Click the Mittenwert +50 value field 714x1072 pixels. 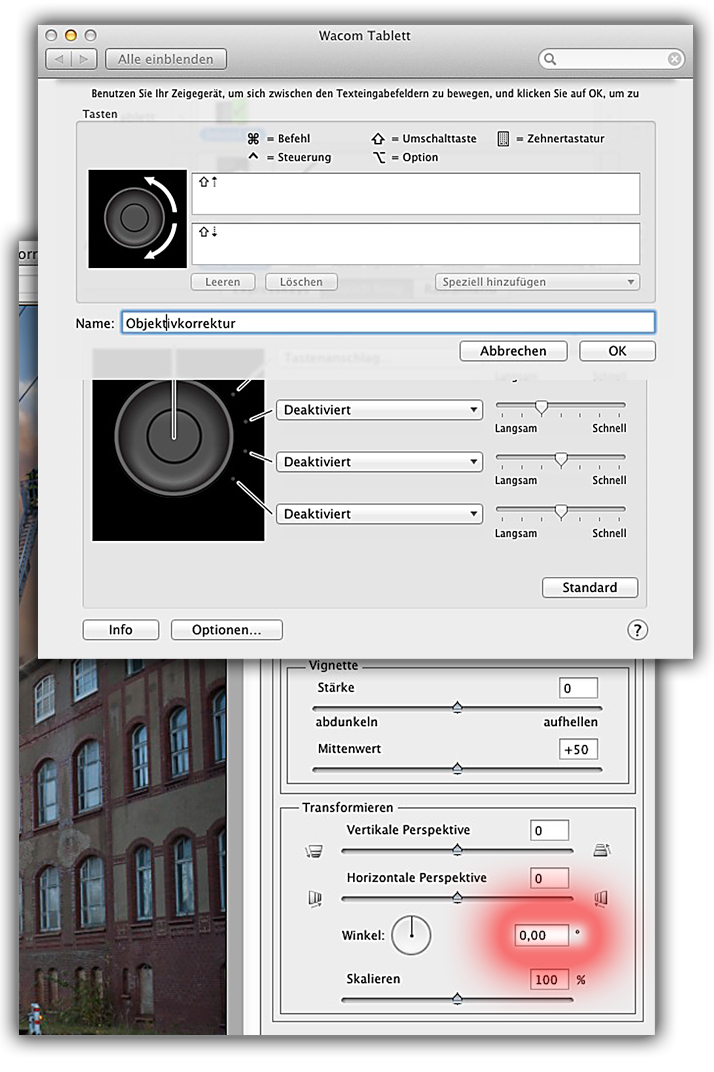[x=578, y=749]
